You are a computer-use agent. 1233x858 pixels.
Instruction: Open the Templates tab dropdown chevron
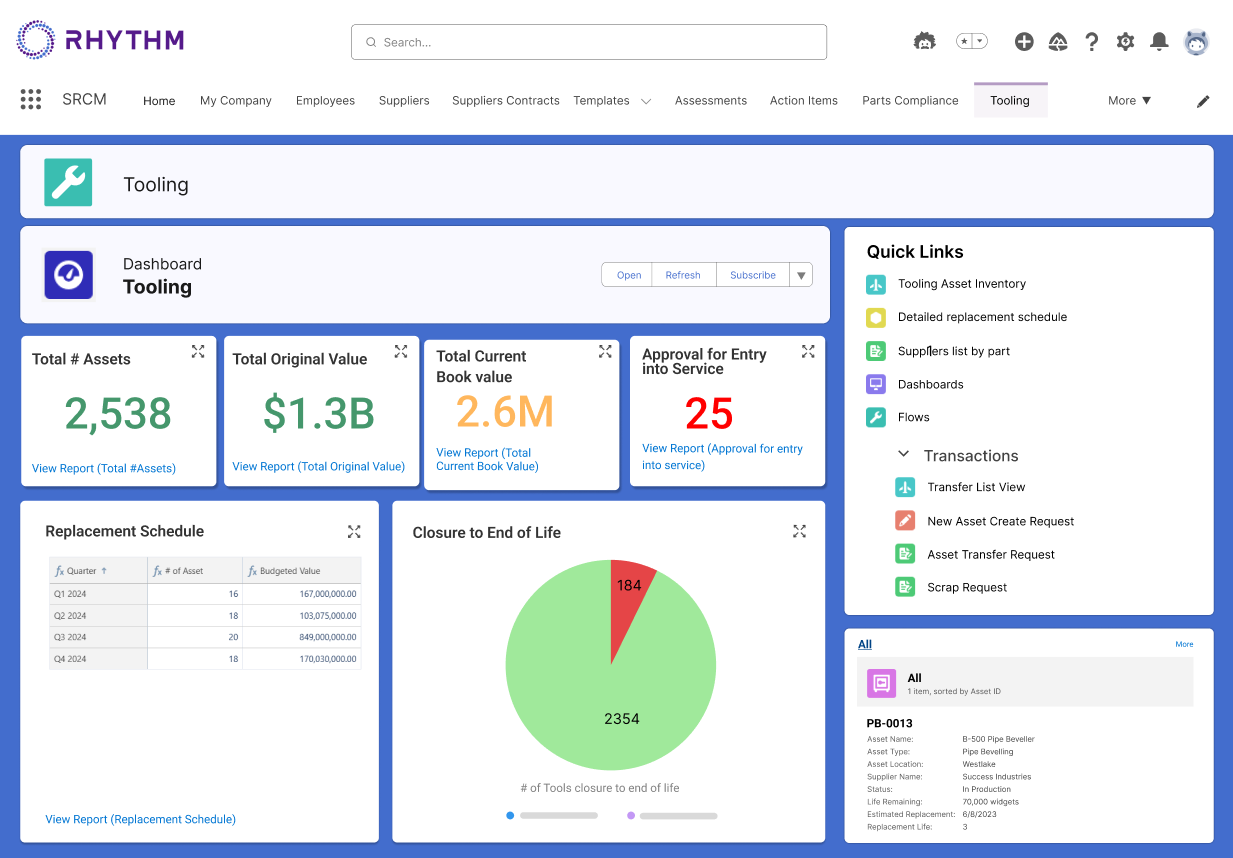coord(646,101)
